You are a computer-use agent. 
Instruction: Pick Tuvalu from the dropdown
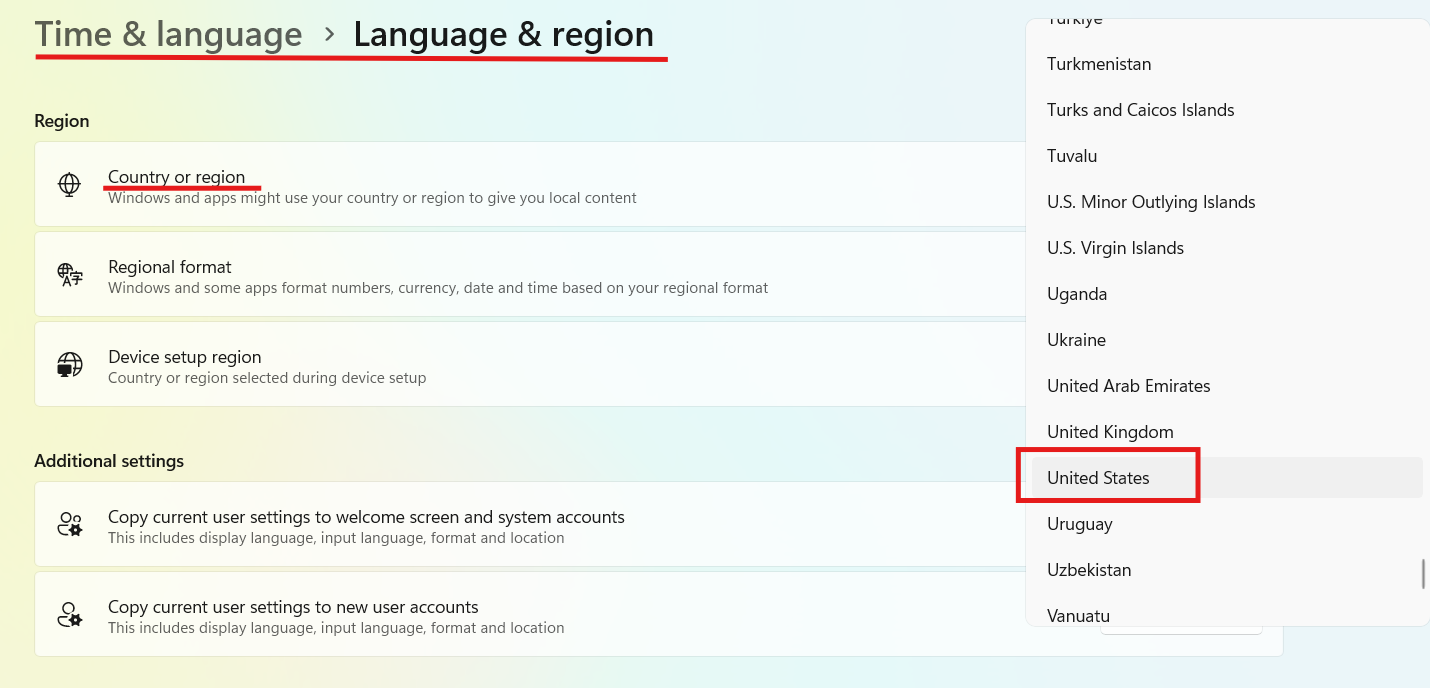pos(1072,155)
